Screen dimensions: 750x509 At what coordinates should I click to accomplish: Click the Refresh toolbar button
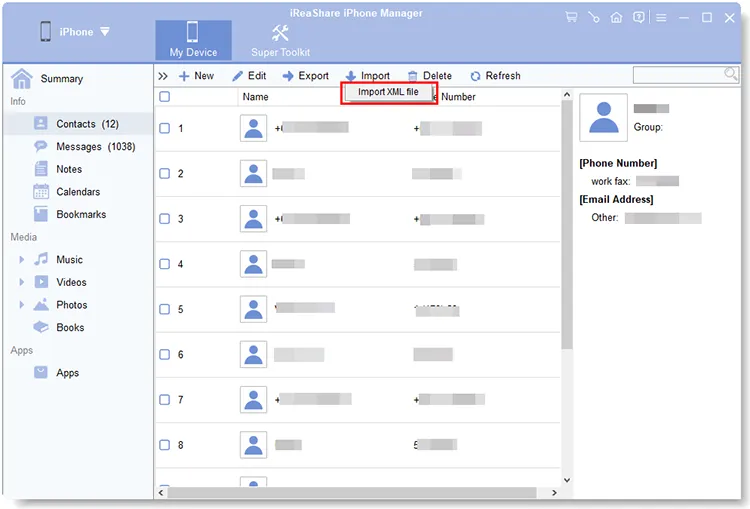(x=495, y=76)
